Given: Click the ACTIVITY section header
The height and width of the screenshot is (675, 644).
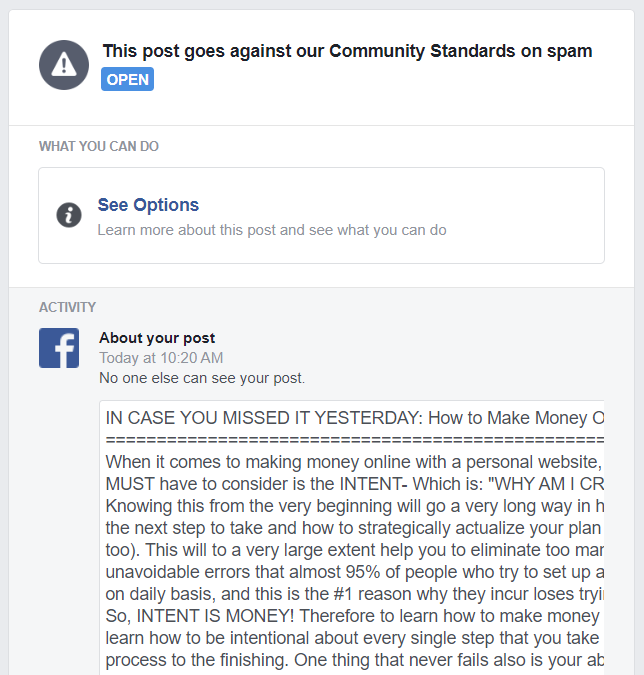Looking at the screenshot, I should coord(67,307).
